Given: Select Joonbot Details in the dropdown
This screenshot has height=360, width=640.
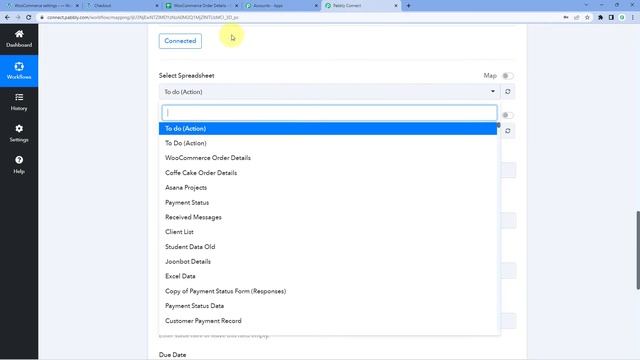Looking at the screenshot, I should pyautogui.click(x=328, y=262).
